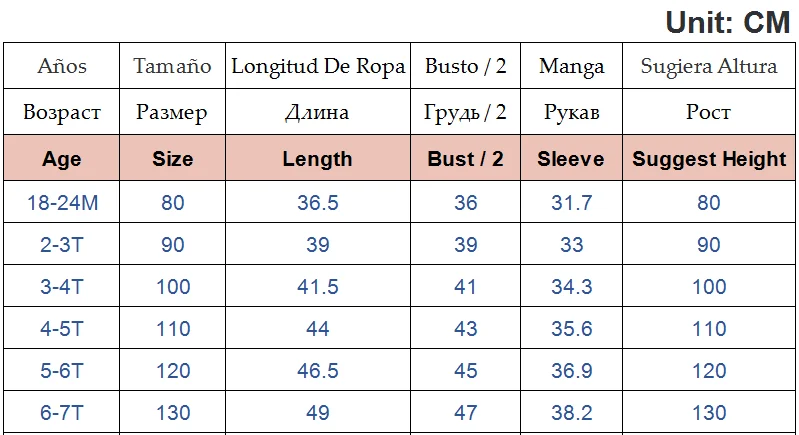
Task: Click the "Bust / 2" header
Action: [465, 158]
